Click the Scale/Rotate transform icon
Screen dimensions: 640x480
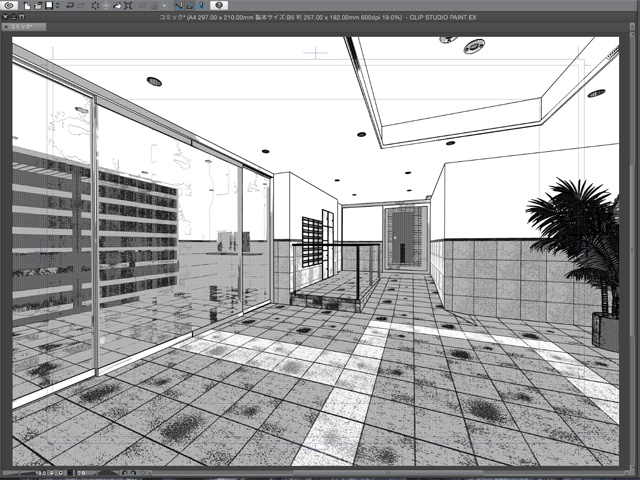click(128, 5)
